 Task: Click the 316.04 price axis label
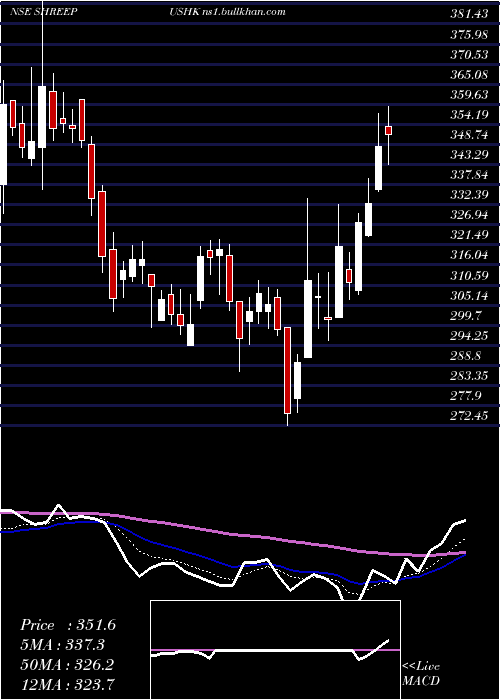pyautogui.click(x=469, y=255)
